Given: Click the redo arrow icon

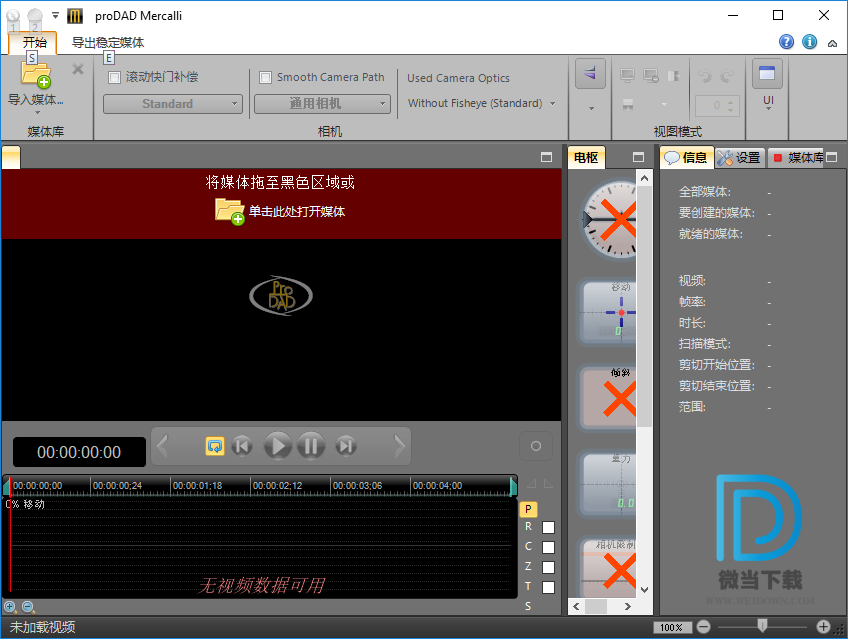Looking at the screenshot, I should click(x=727, y=76).
